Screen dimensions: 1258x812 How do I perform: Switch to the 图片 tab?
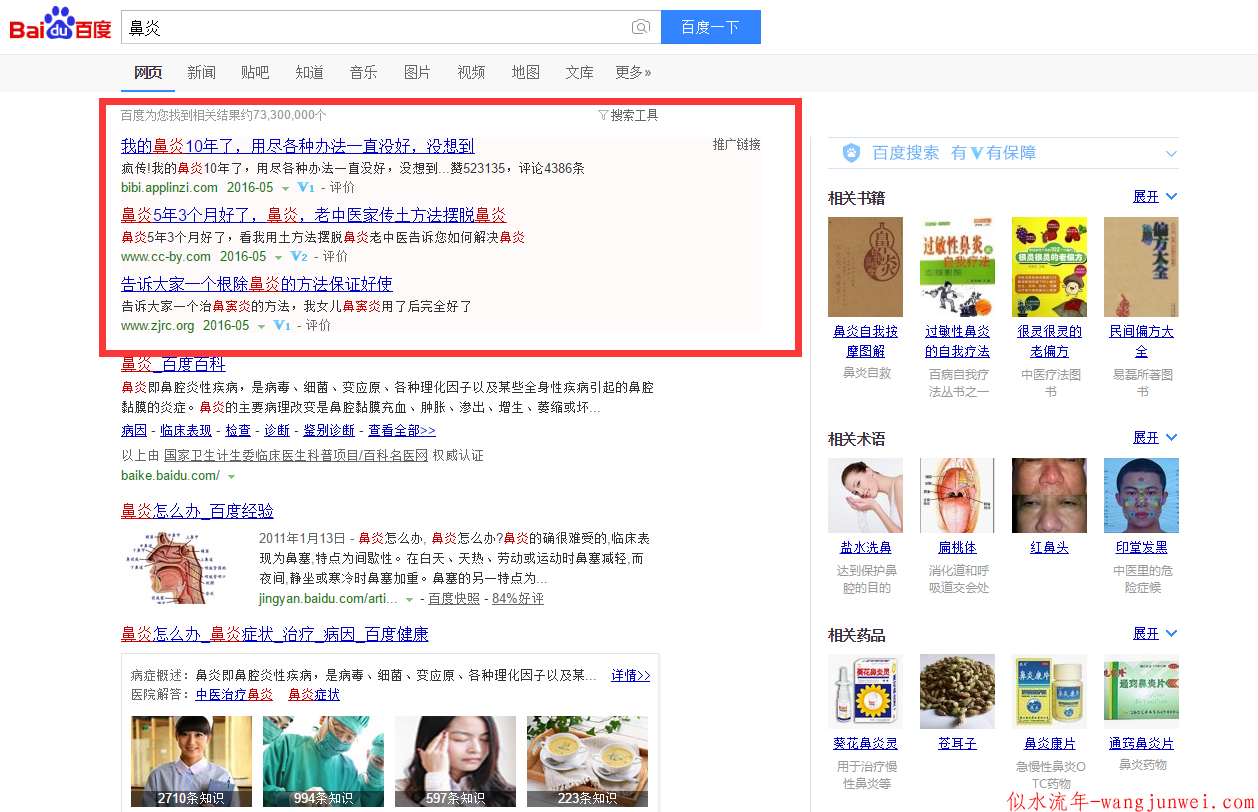coord(417,72)
